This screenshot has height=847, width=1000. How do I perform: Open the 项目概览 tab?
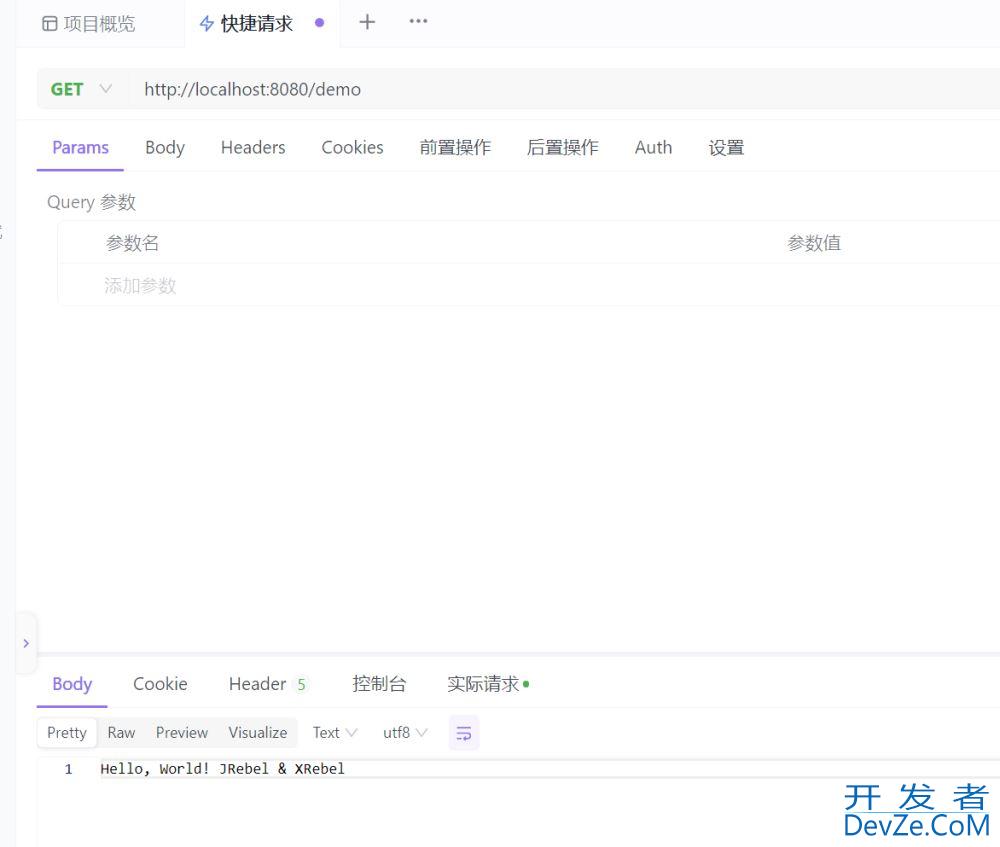[x=89, y=24]
